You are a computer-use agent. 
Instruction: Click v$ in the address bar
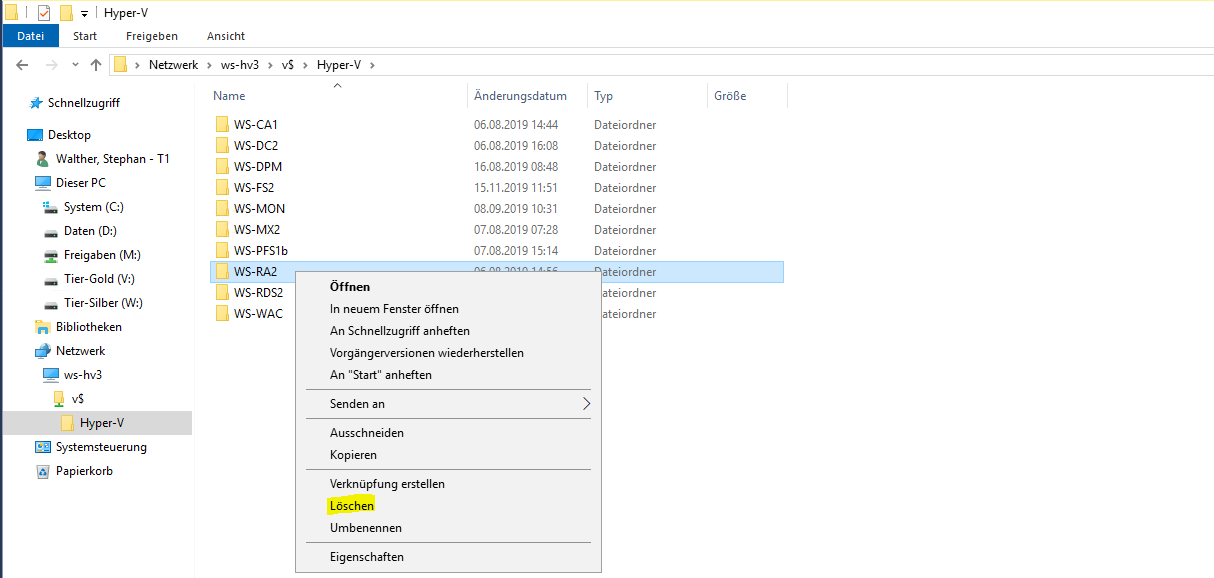(288, 65)
